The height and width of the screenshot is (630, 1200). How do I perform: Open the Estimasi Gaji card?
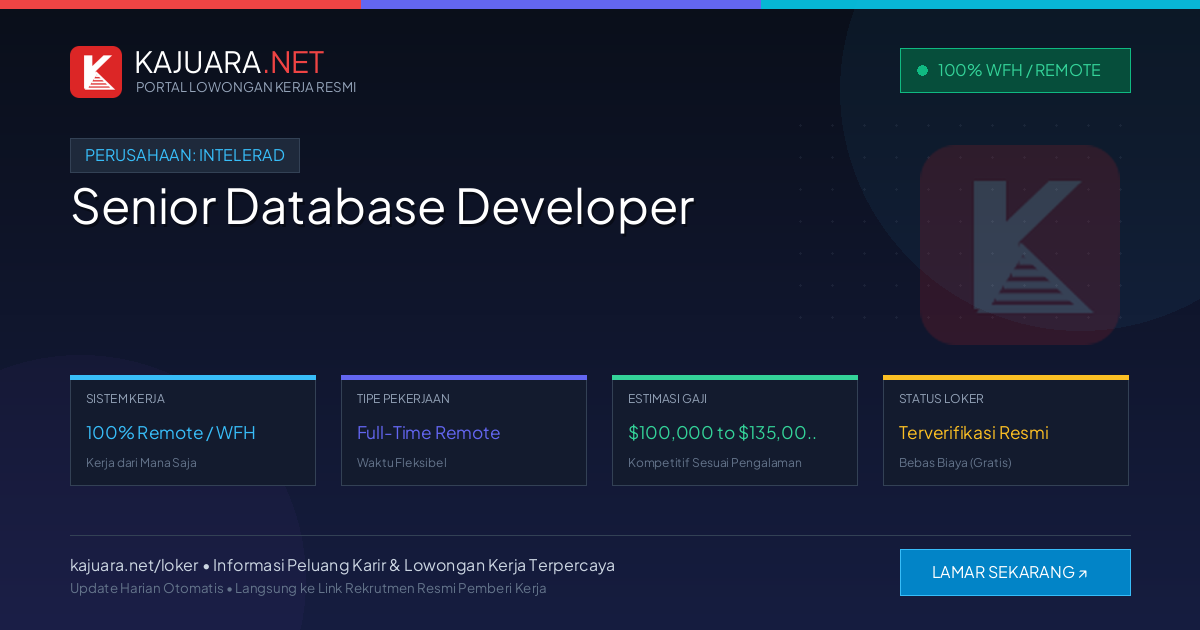coord(735,431)
